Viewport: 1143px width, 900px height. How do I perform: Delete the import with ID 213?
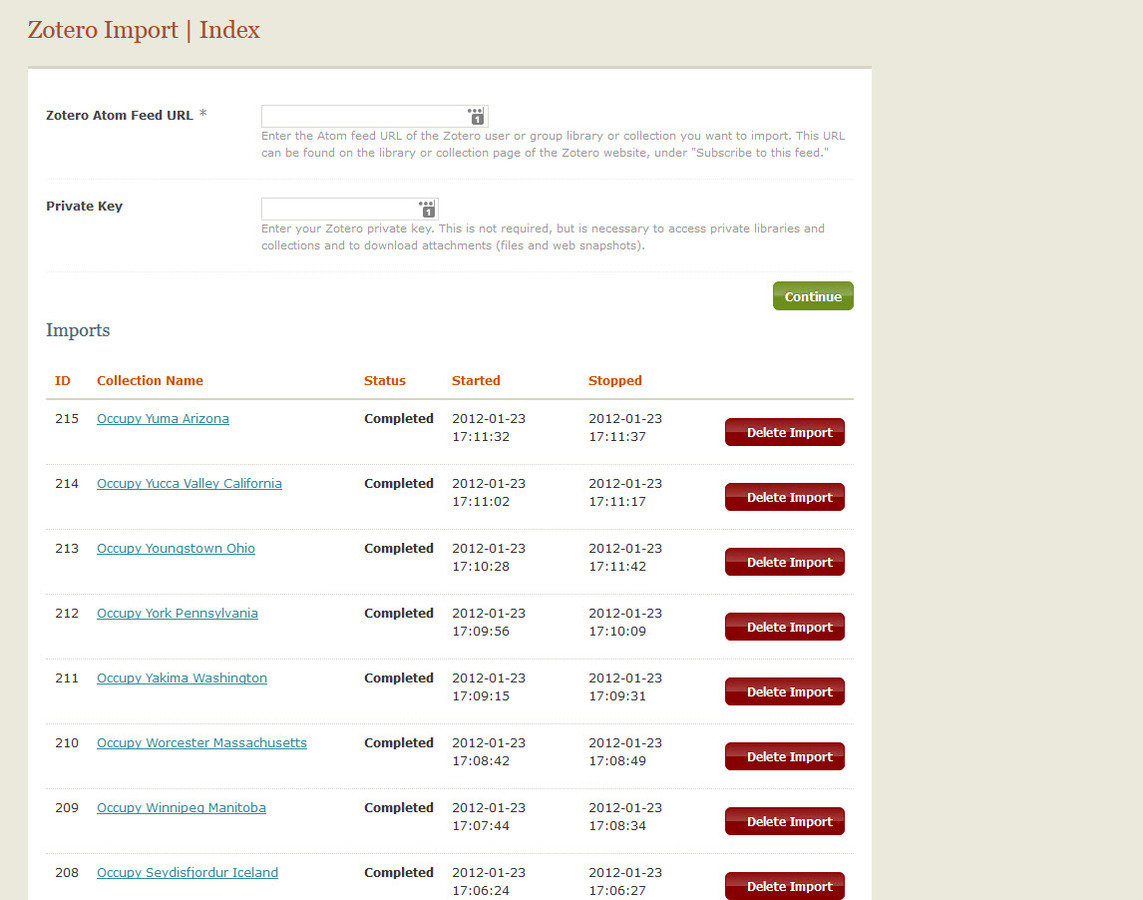[784, 562]
